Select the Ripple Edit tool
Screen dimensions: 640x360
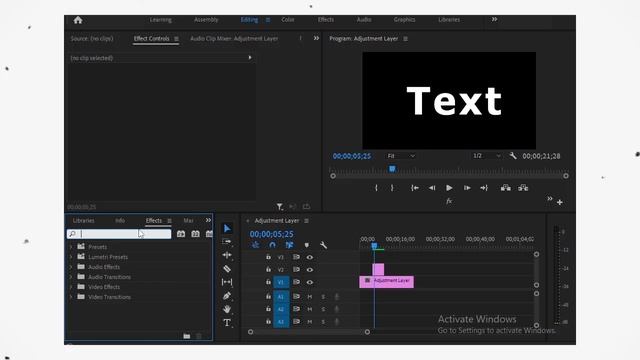[227, 255]
